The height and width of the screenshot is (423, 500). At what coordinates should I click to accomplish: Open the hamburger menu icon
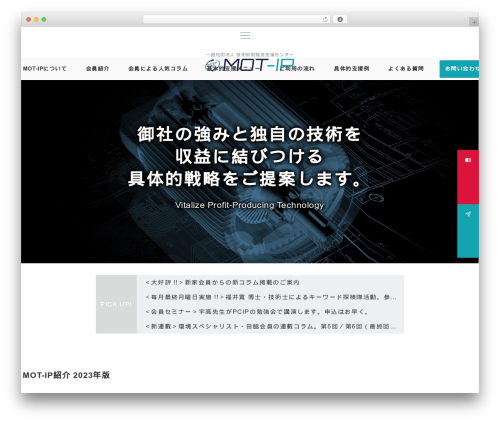(x=245, y=36)
